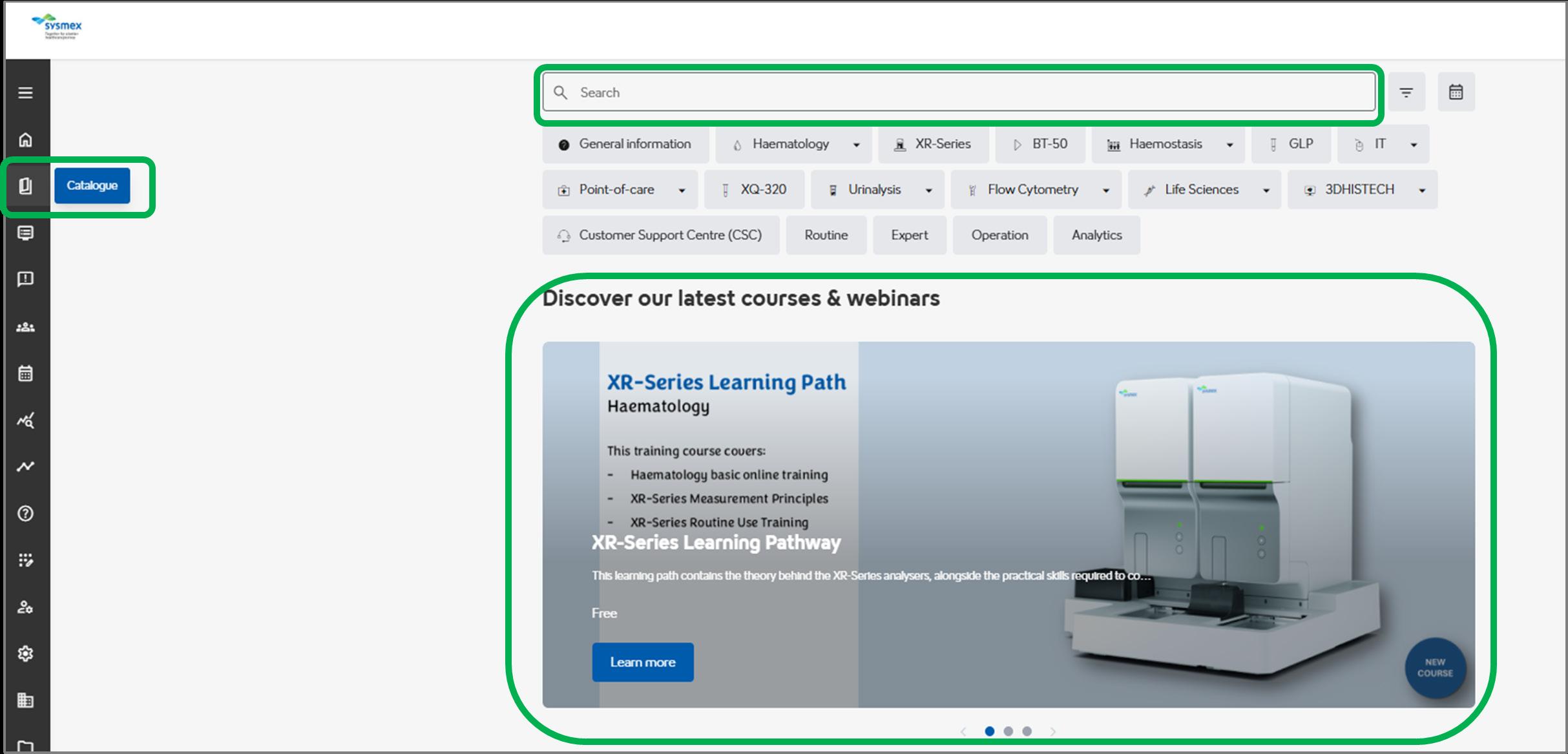Click the Sysmex logo at the top left
This screenshot has width=1568, height=754.
click(x=57, y=27)
